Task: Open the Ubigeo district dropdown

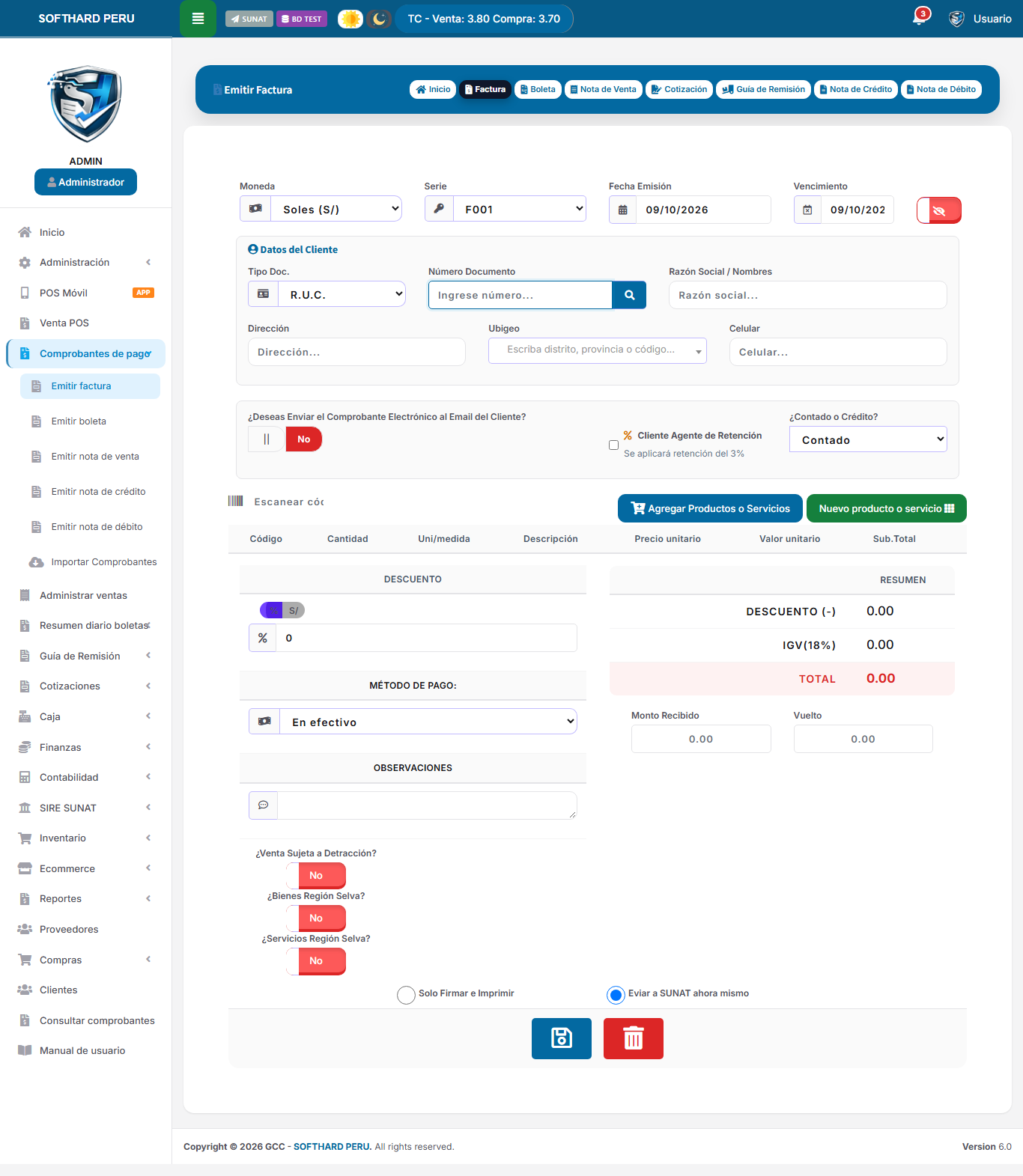Action: [x=598, y=350]
